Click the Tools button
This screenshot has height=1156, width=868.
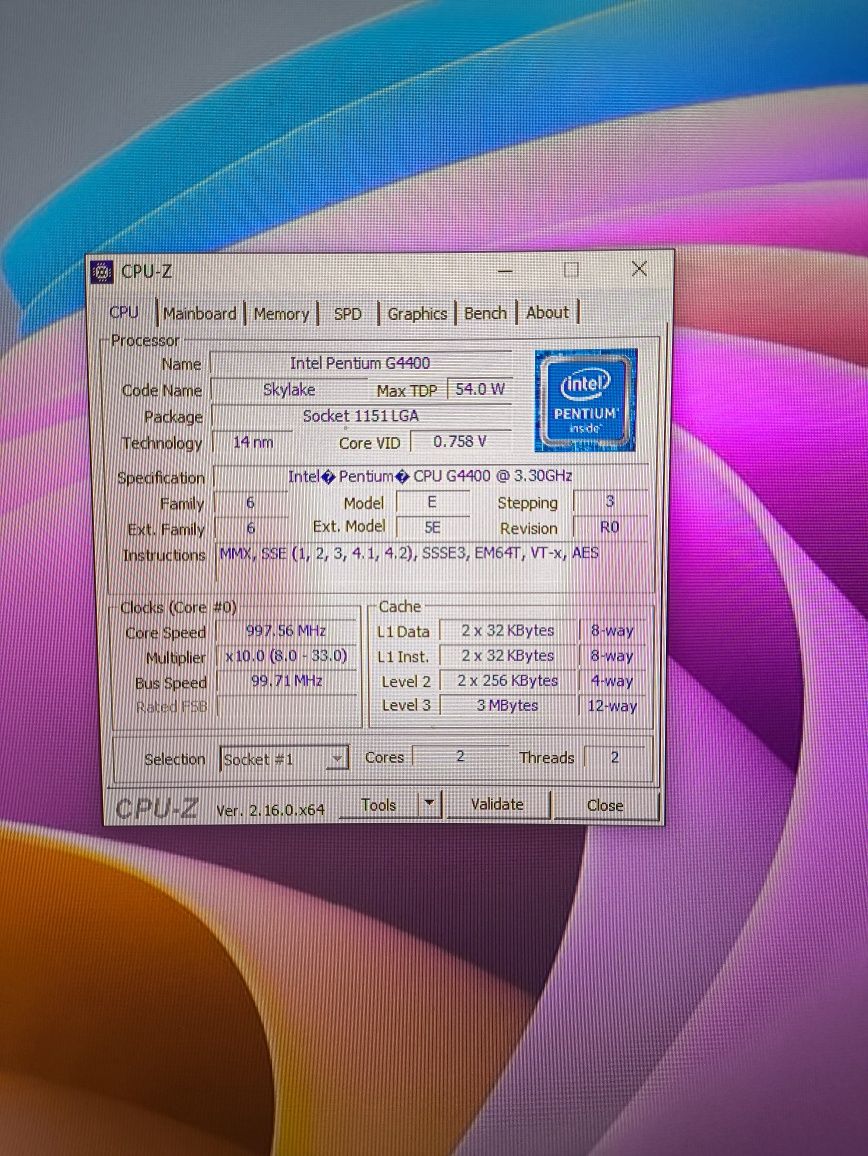coord(379,805)
